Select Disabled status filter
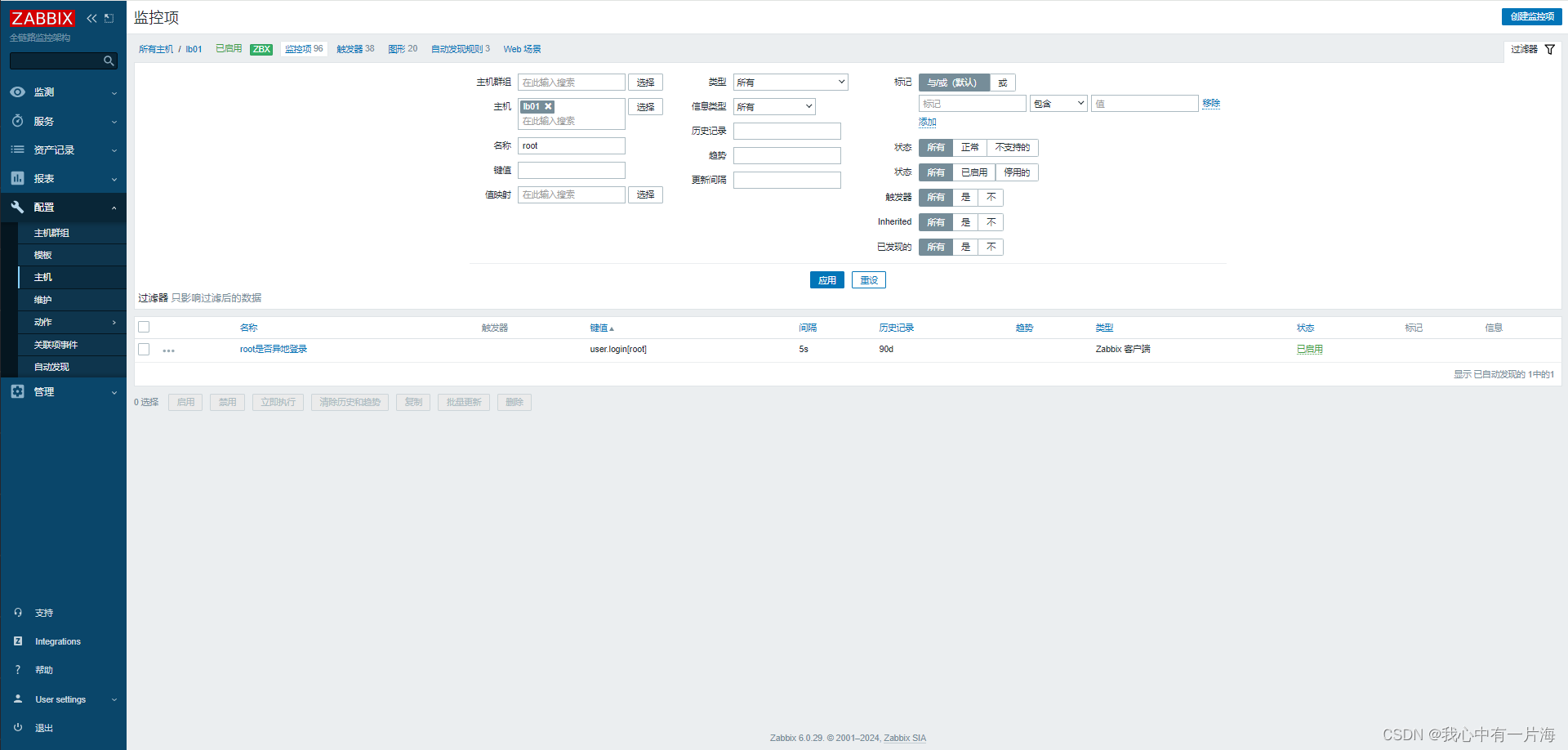This screenshot has height=750, width=1568. pyautogui.click(x=1017, y=172)
